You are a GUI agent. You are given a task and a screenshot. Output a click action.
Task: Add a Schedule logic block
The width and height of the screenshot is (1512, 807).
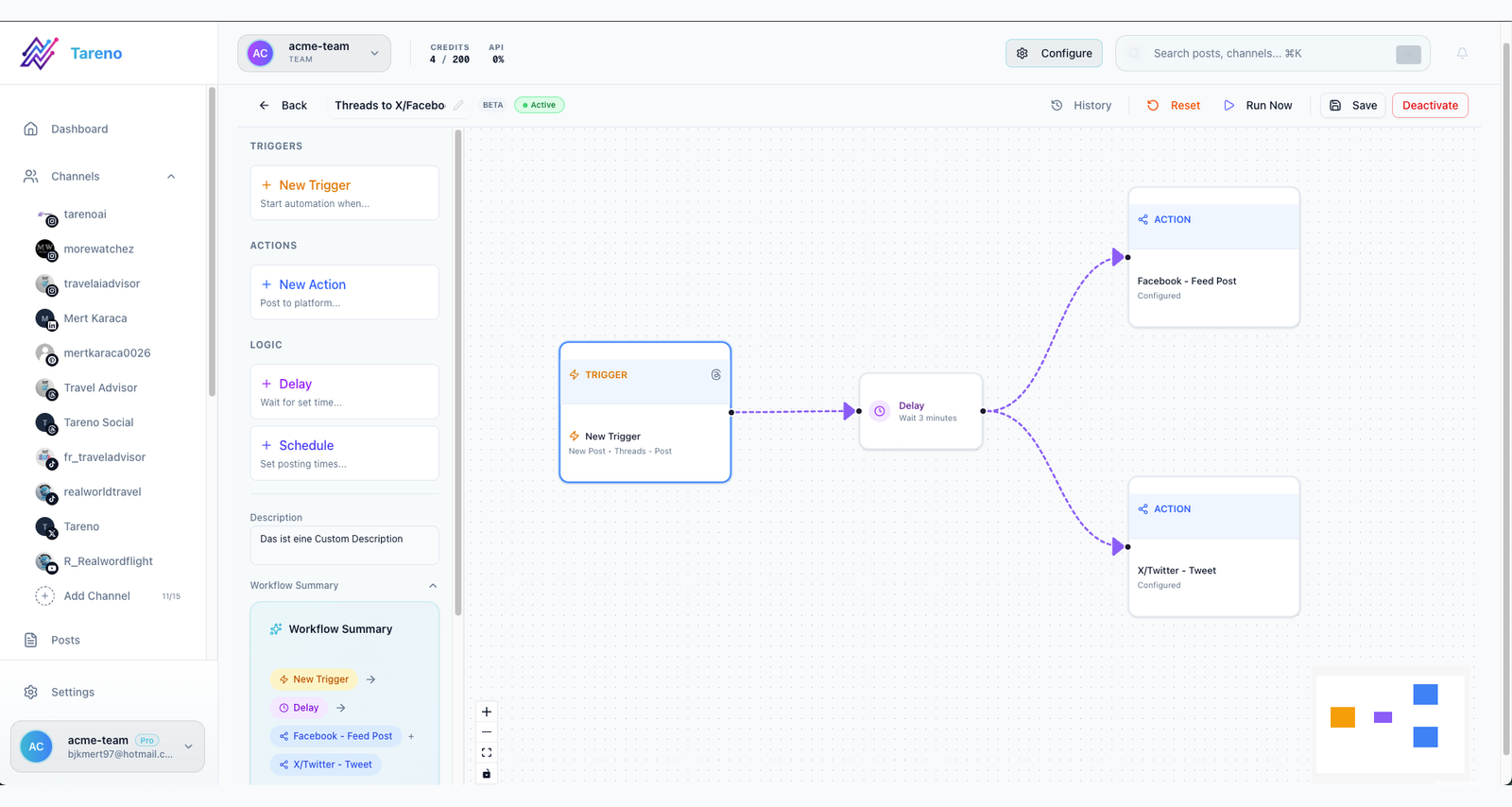tap(344, 453)
